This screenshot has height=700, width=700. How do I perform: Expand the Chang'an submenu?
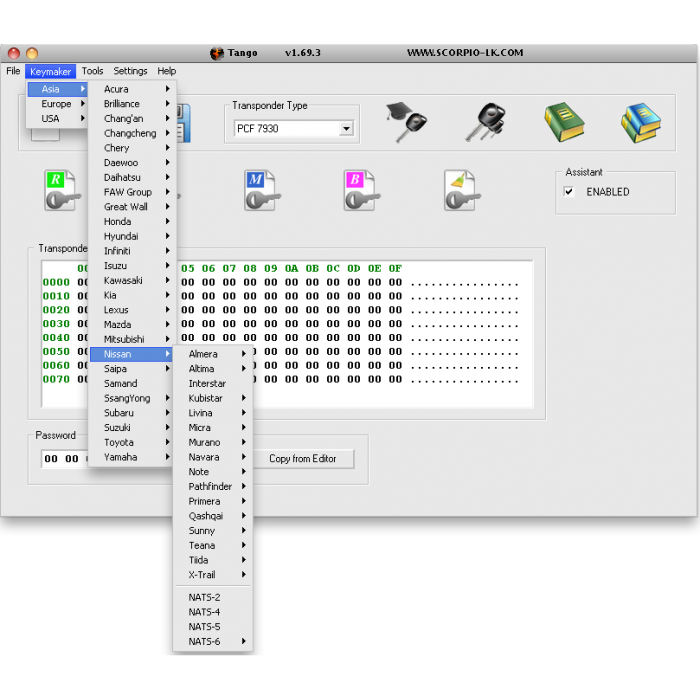click(133, 119)
